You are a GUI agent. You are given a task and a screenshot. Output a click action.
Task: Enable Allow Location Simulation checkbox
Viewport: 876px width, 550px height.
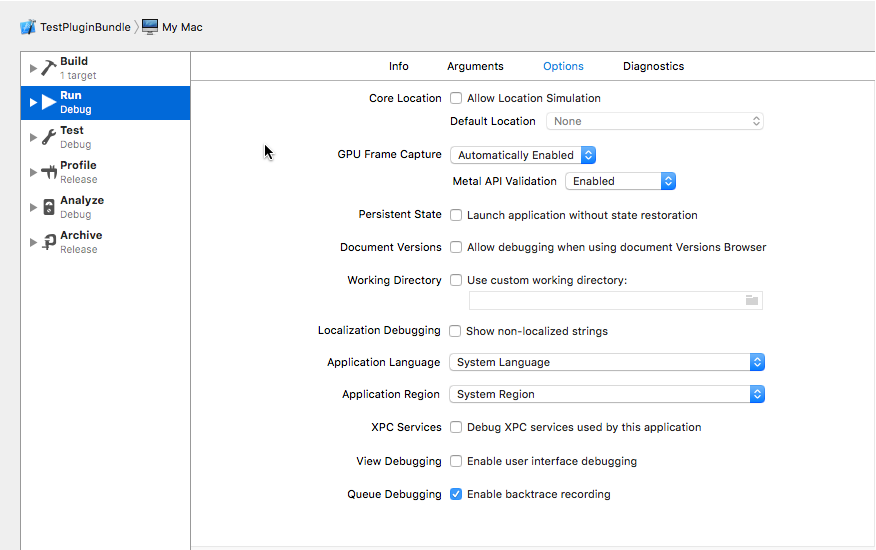[456, 98]
